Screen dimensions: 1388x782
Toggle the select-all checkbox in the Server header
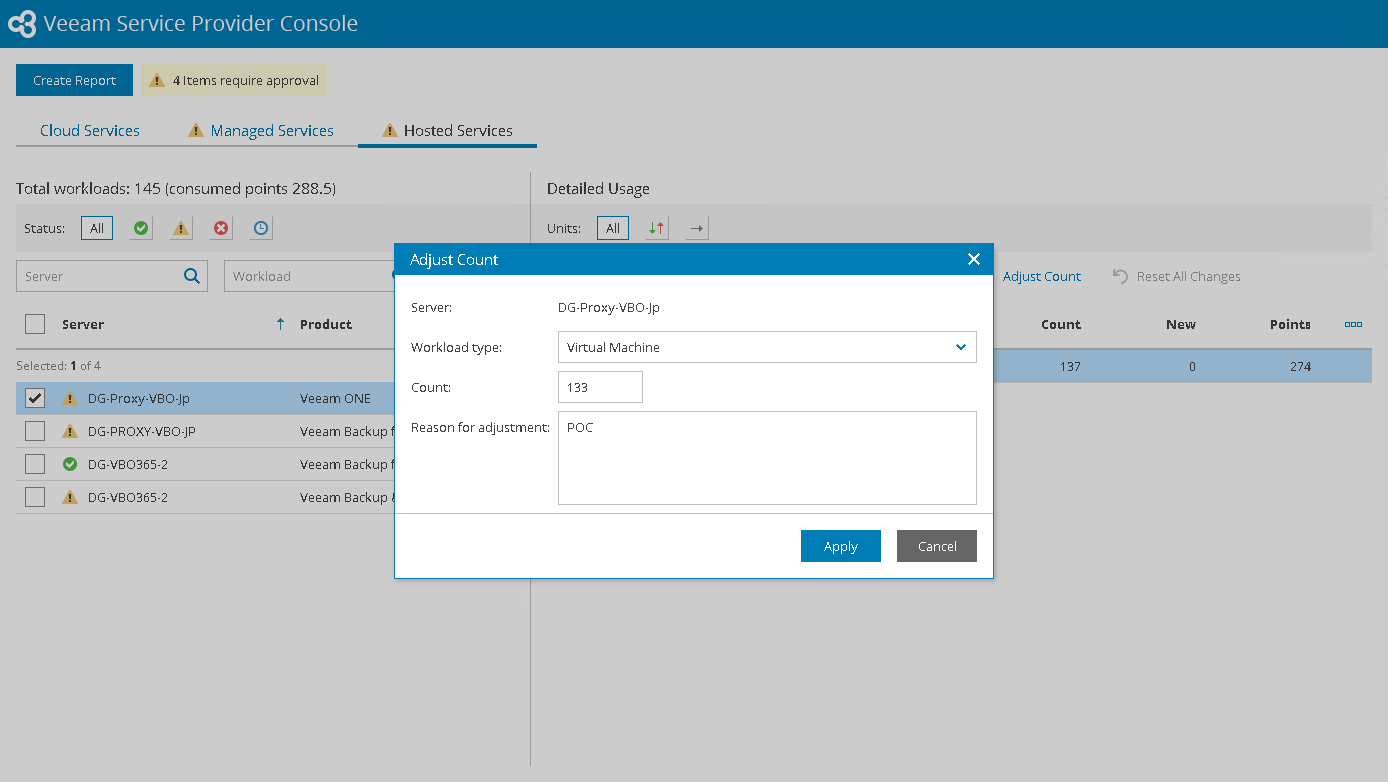[35, 324]
